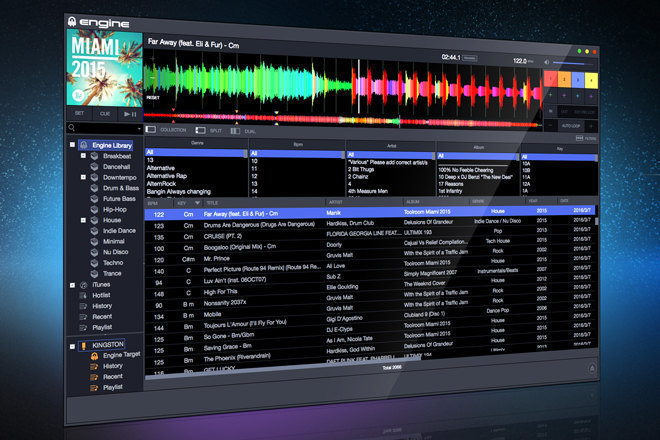Click the Genre filter column header

[x=197, y=143]
